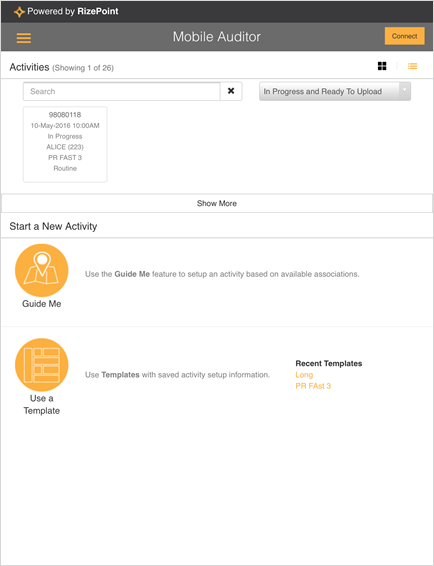Click the Mobile Auditor title

click(x=217, y=36)
